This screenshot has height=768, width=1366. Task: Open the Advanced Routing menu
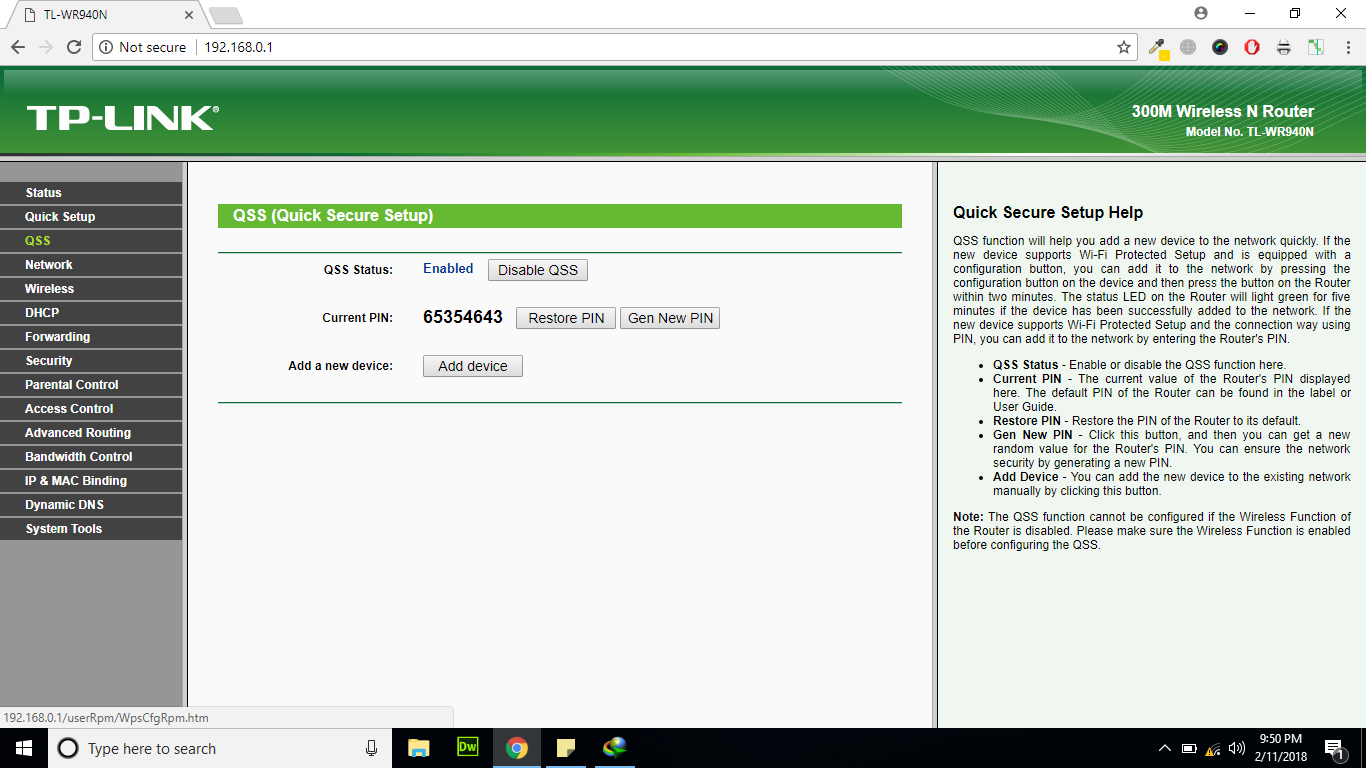click(x=91, y=433)
